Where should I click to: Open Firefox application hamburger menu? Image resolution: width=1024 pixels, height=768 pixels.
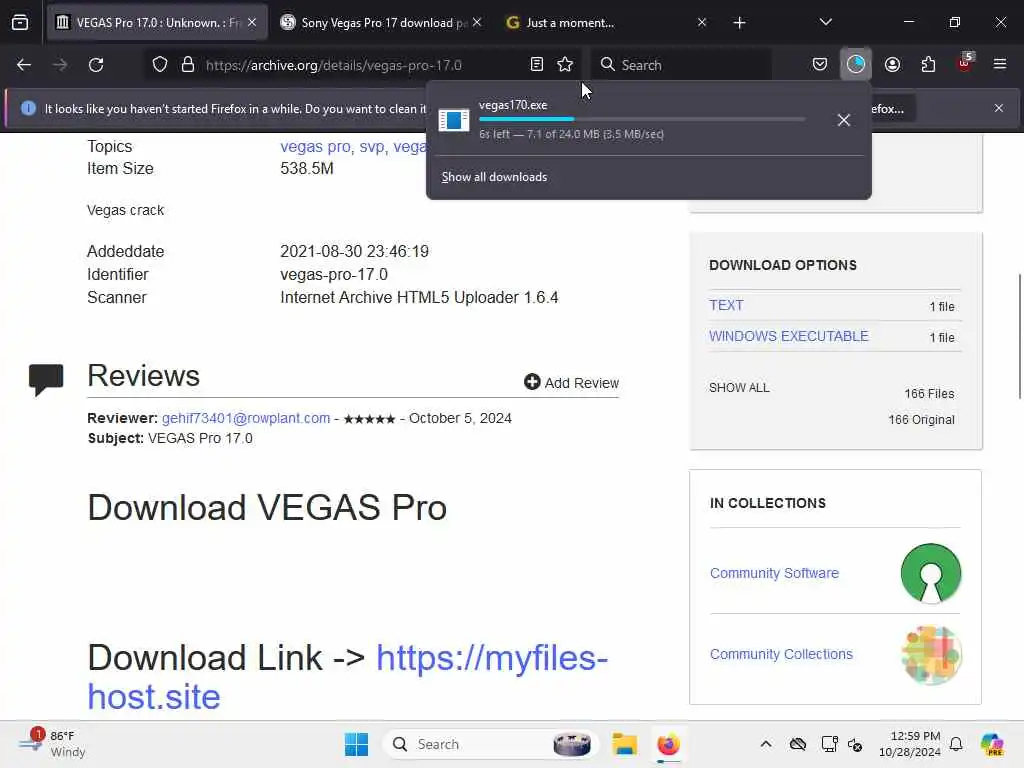[x=1000, y=65]
